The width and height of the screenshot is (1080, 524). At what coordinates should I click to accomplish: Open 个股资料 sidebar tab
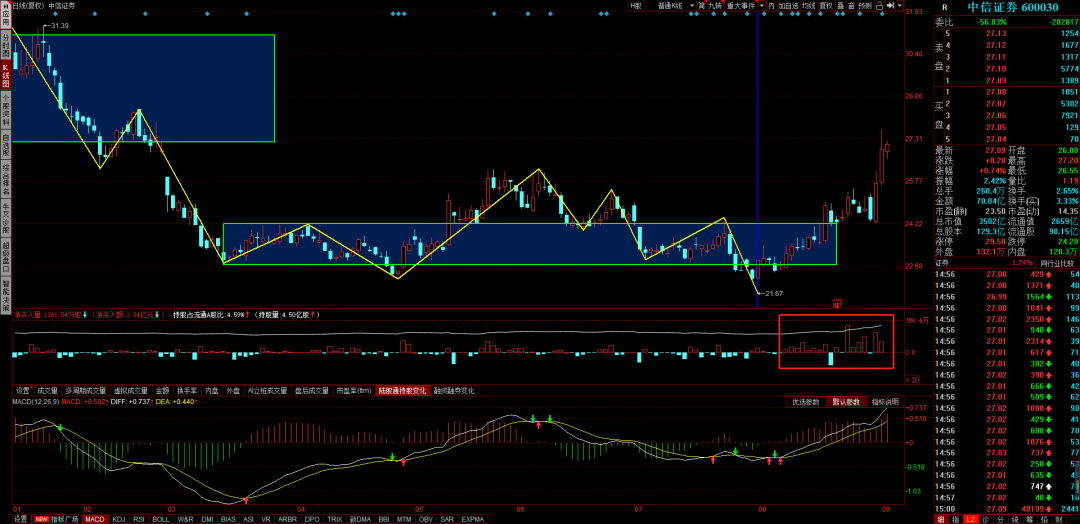coord(5,110)
